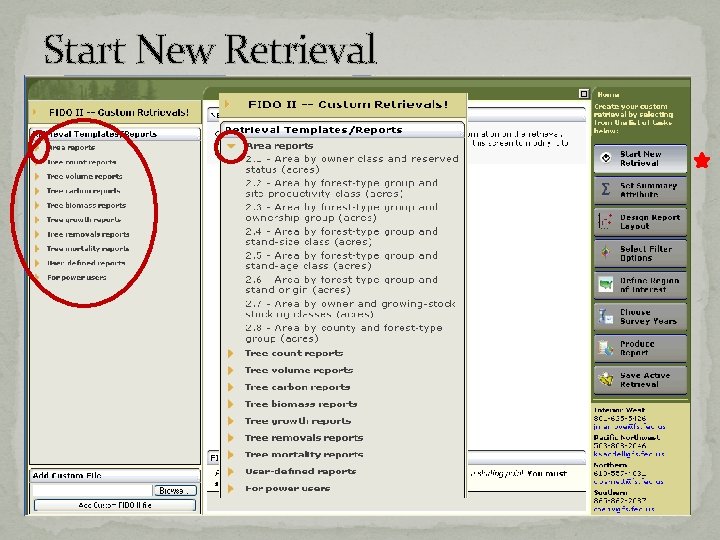This screenshot has height=540, width=720.
Task: Click the Add Custom FIDO II file button
Action: coord(115,505)
